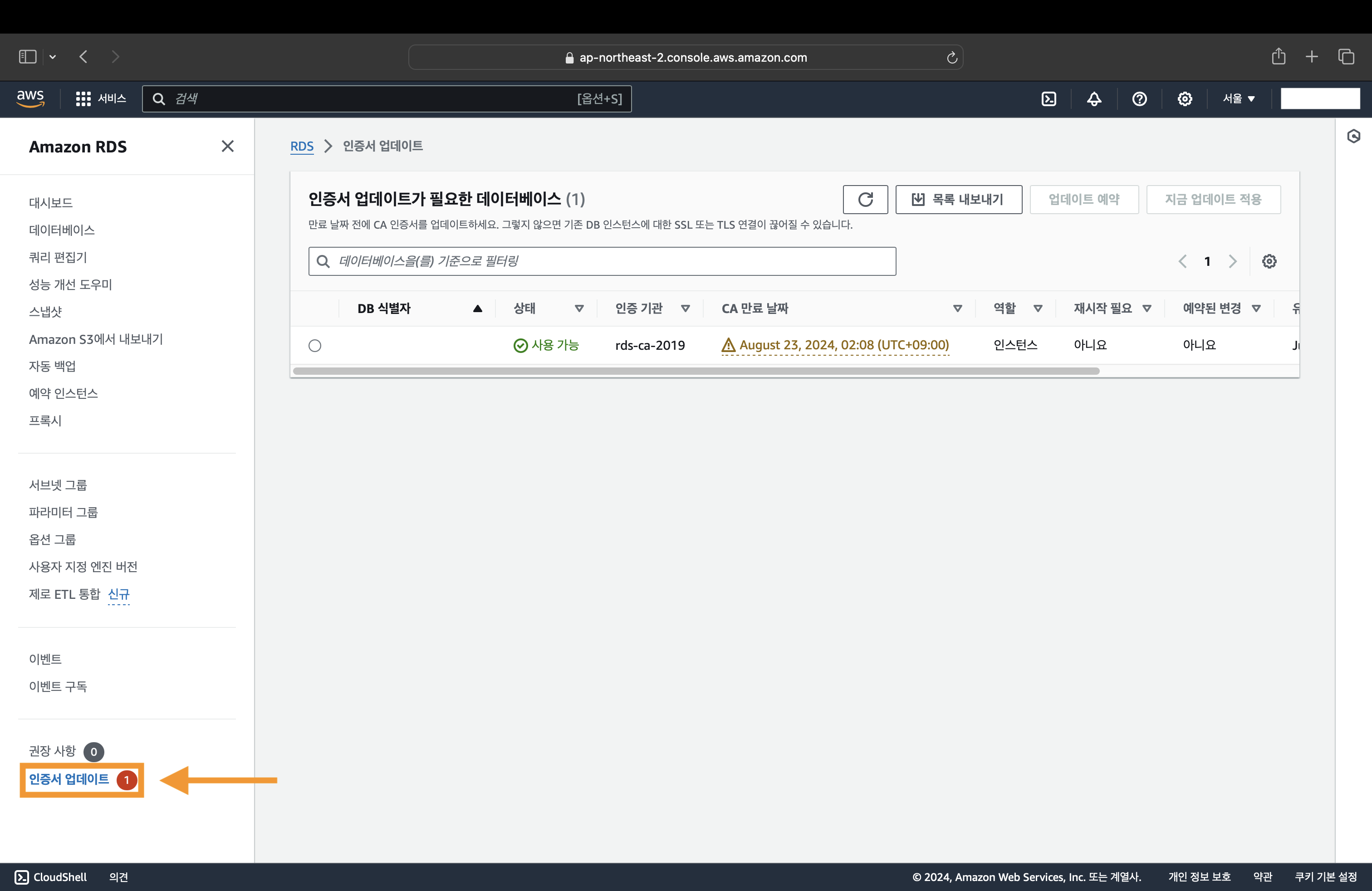The height and width of the screenshot is (891, 1372).
Task: Open Snapshots in the RDS sidebar
Action: click(x=45, y=312)
